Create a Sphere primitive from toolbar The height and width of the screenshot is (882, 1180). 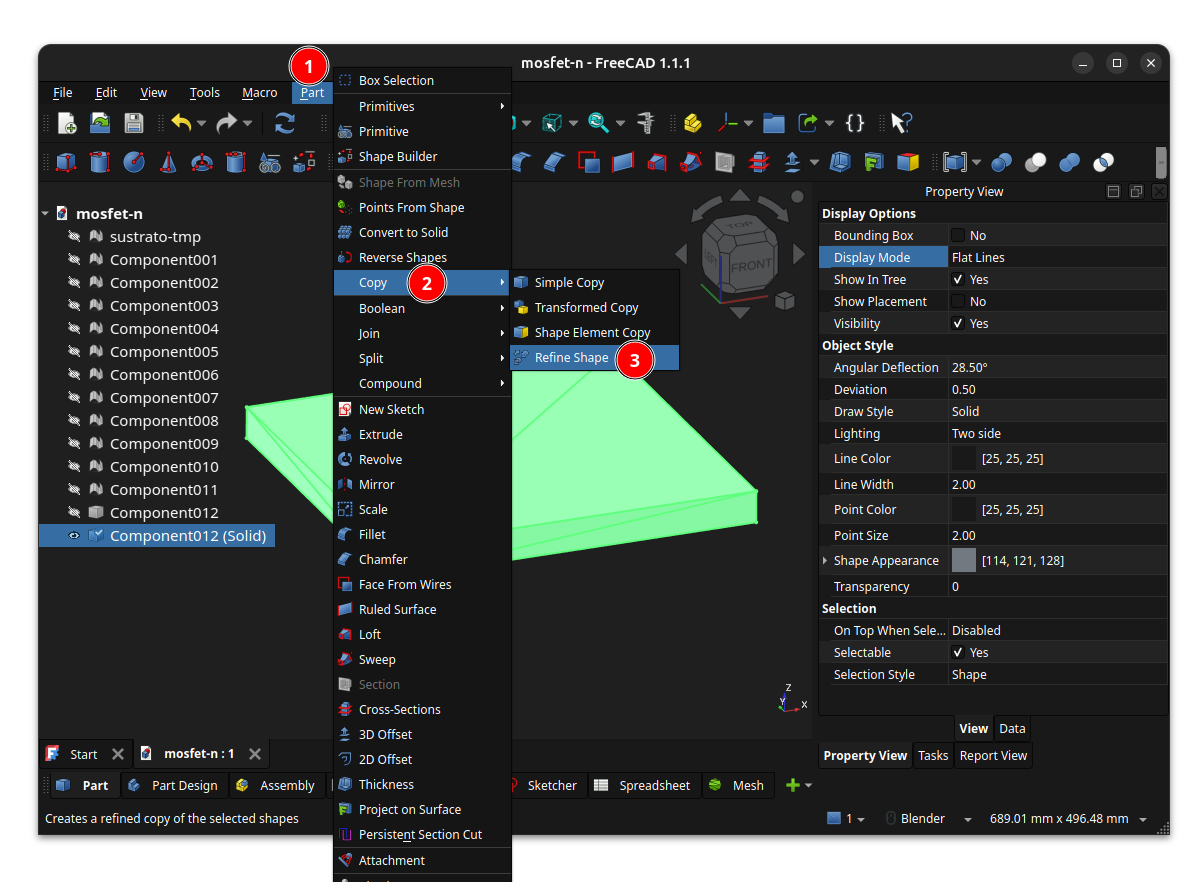(134, 162)
